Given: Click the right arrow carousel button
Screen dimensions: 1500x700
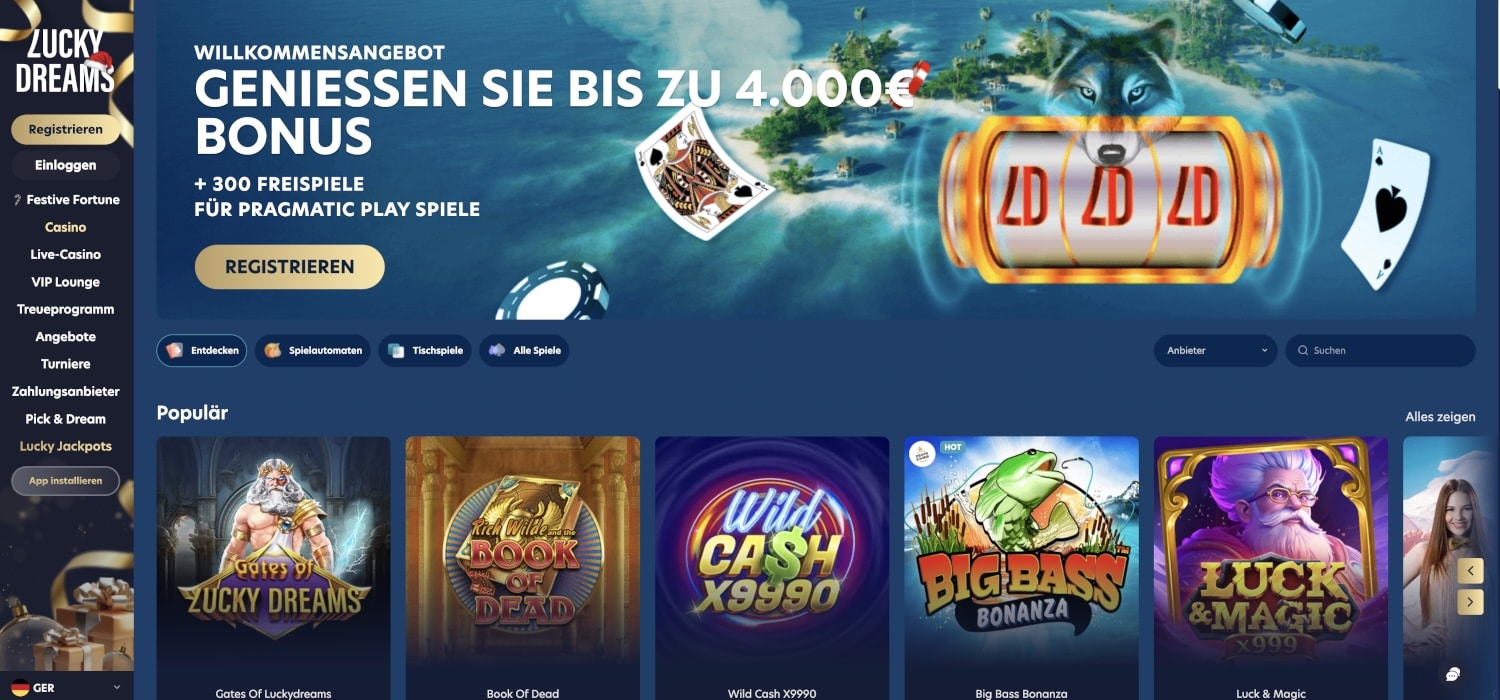Looking at the screenshot, I should [x=1470, y=602].
